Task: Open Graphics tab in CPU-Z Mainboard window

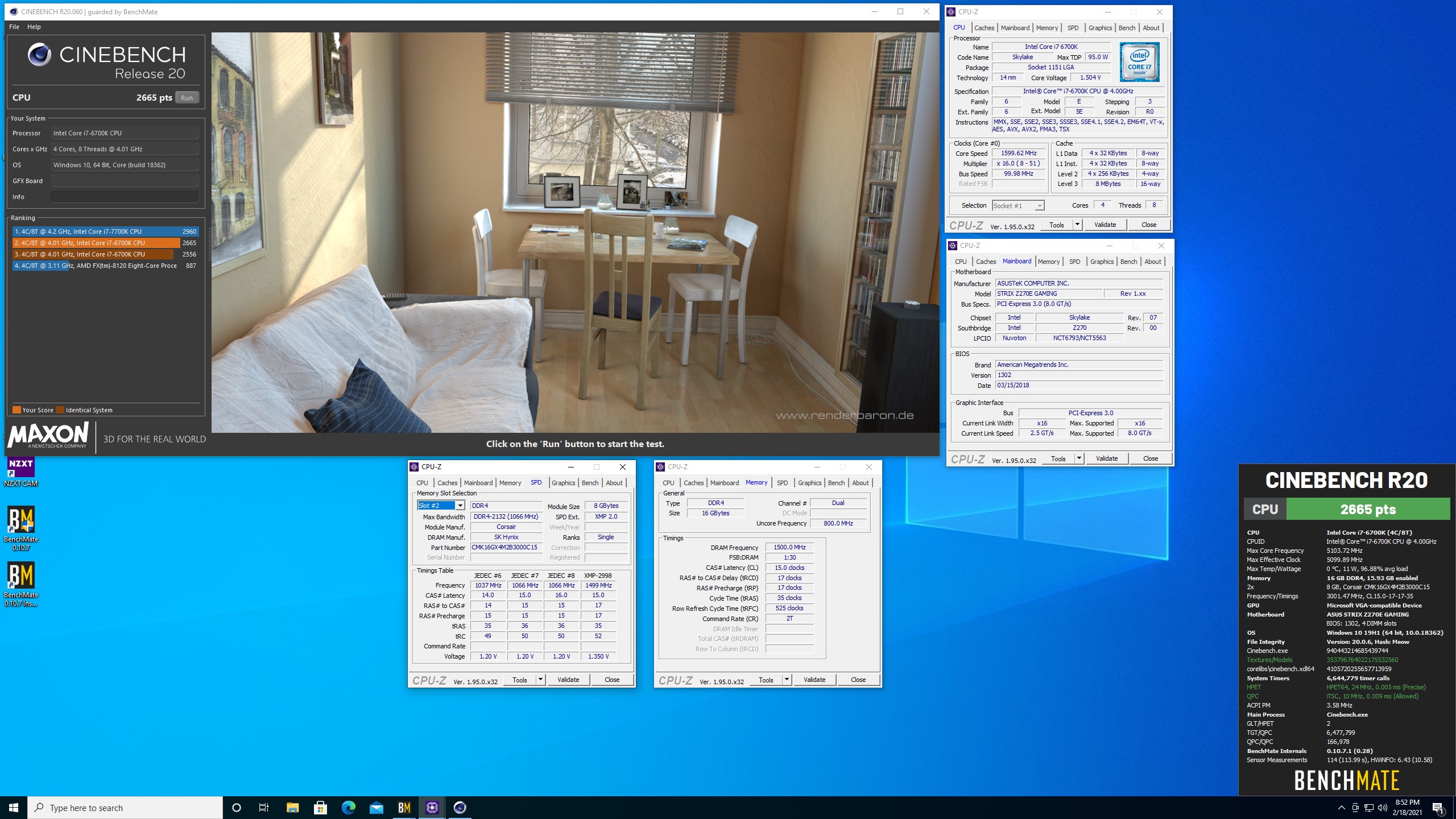Action: pos(1102,262)
